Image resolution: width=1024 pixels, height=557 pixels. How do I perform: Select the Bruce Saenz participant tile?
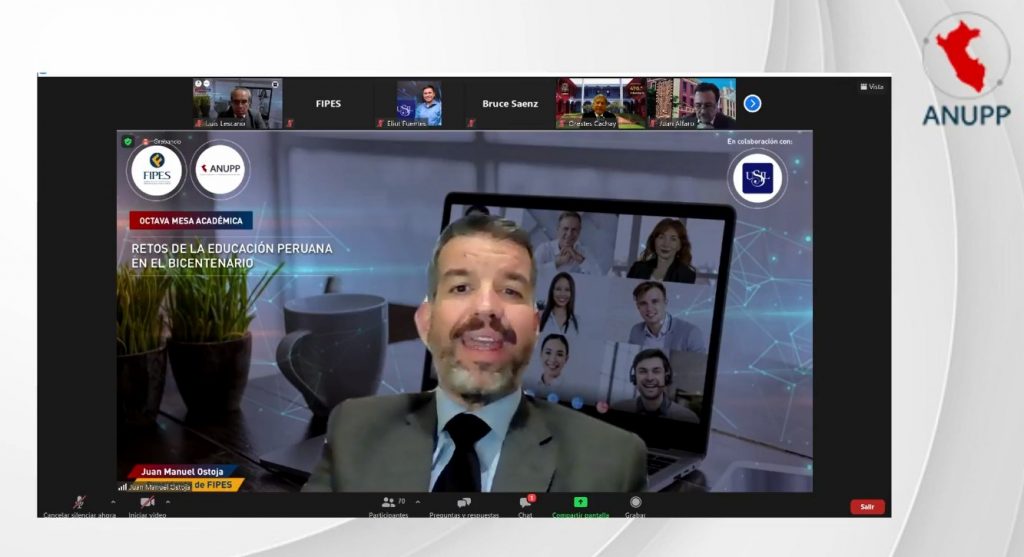click(x=510, y=103)
